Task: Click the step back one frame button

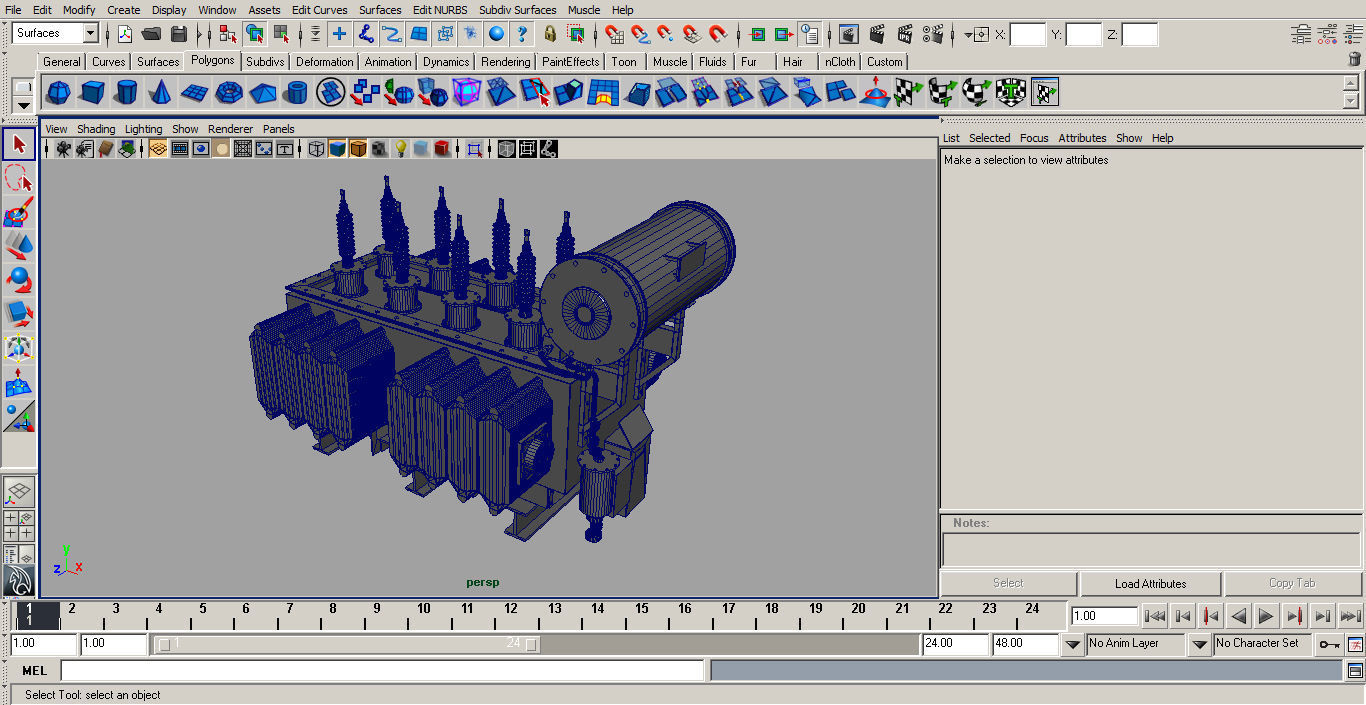Action: click(x=1182, y=616)
